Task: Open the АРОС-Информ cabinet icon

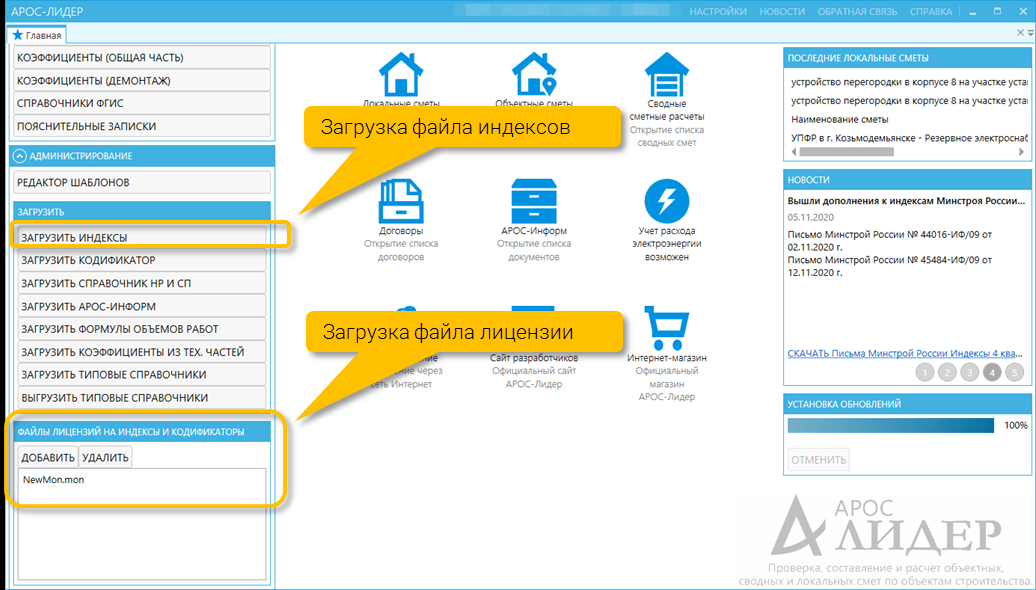Action: tap(534, 202)
